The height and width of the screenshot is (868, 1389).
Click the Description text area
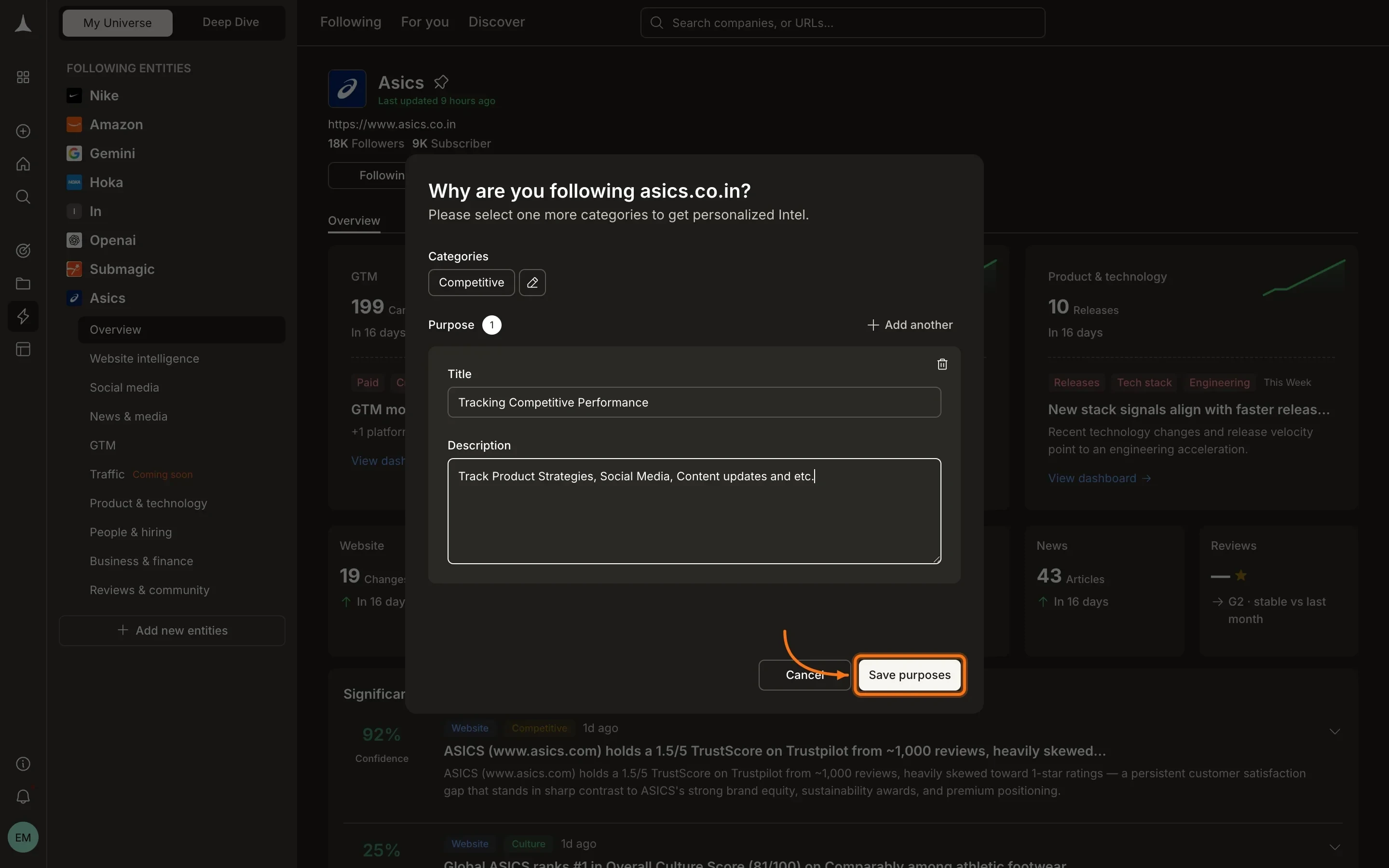[x=694, y=511]
